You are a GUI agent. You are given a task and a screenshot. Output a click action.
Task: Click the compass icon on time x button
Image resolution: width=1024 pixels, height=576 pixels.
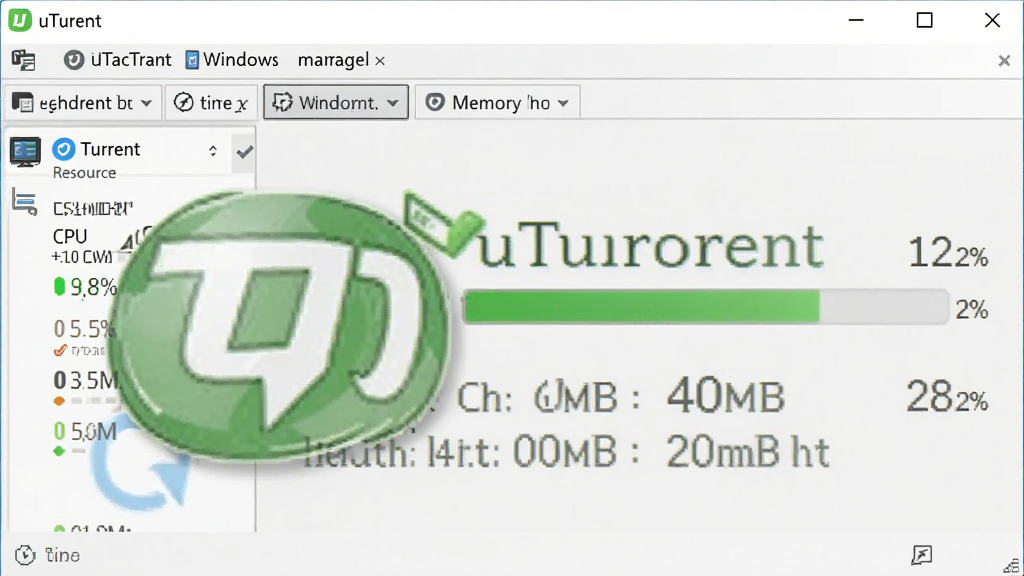[184, 103]
